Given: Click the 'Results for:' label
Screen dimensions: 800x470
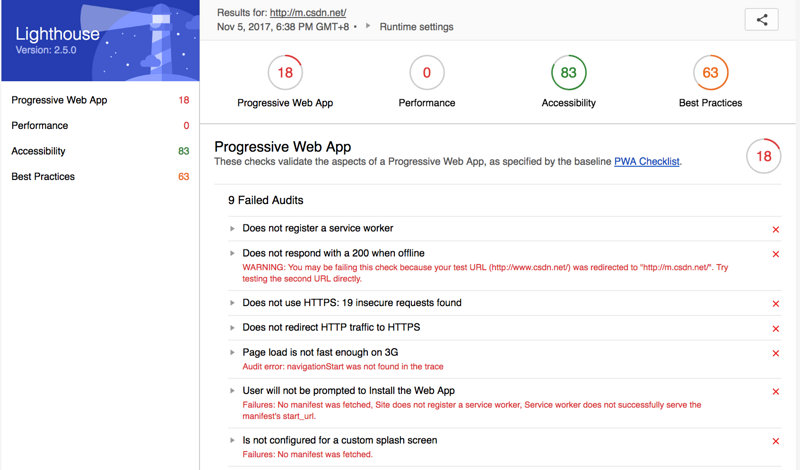Looking at the screenshot, I should (x=242, y=13).
